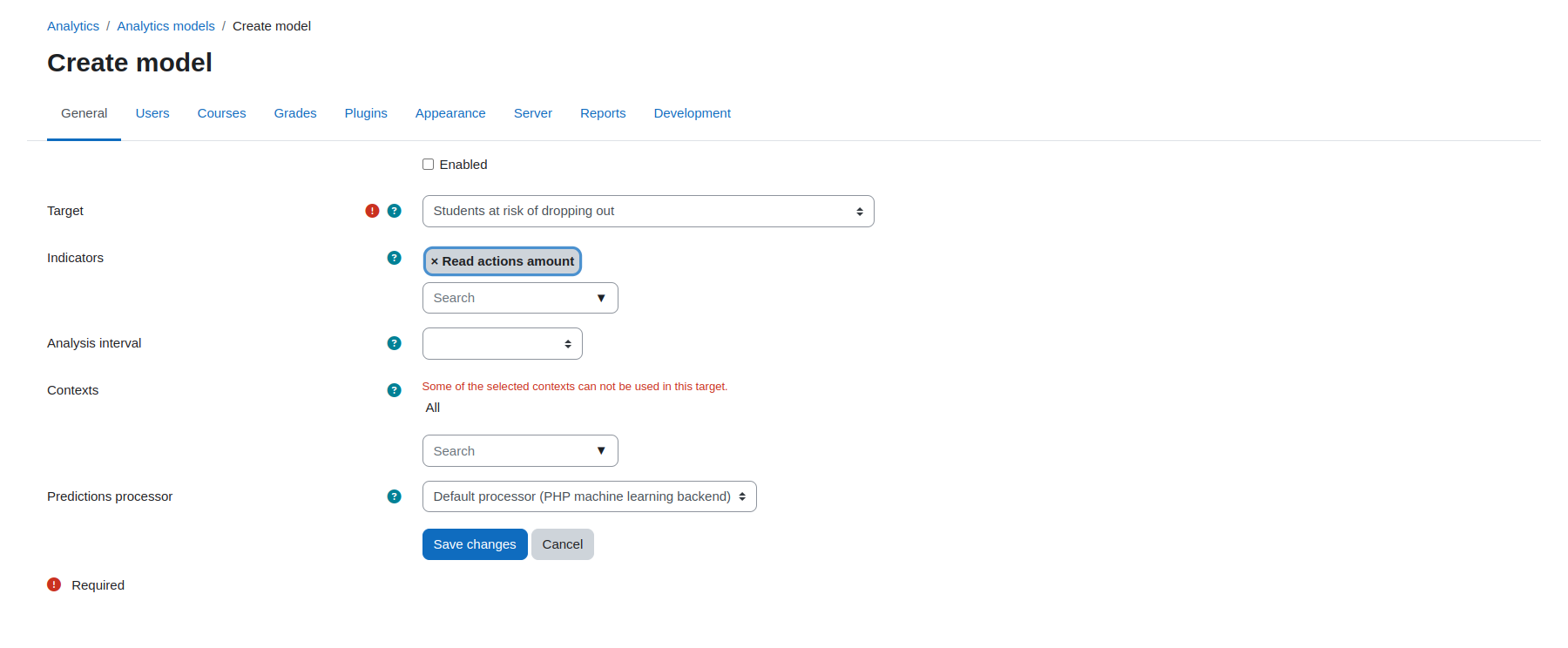Open help for Predictions processor
The height and width of the screenshot is (648, 1568).
tap(394, 496)
